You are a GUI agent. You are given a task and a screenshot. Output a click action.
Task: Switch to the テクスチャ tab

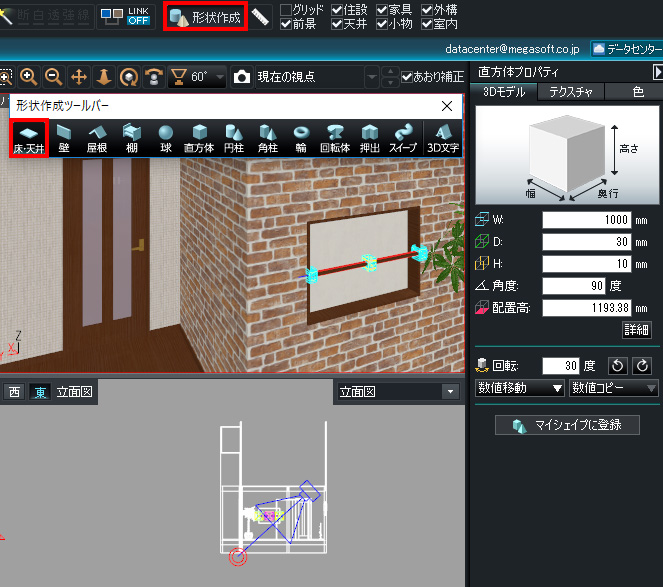tap(571, 92)
